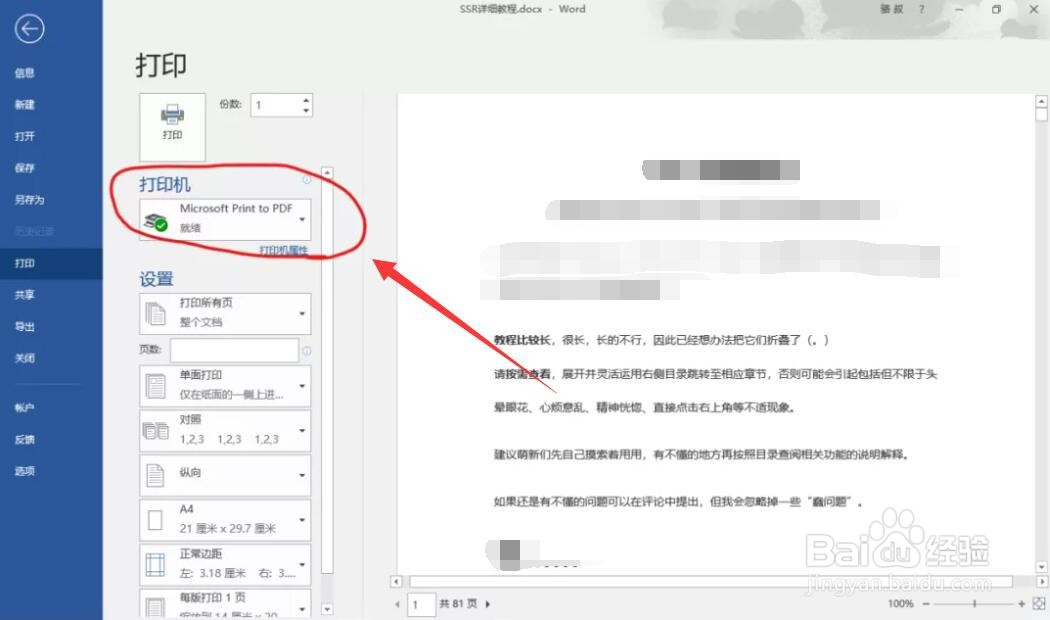Click the zoom to page icon
Screen dimensions: 1050x620
[x=1039, y=604]
